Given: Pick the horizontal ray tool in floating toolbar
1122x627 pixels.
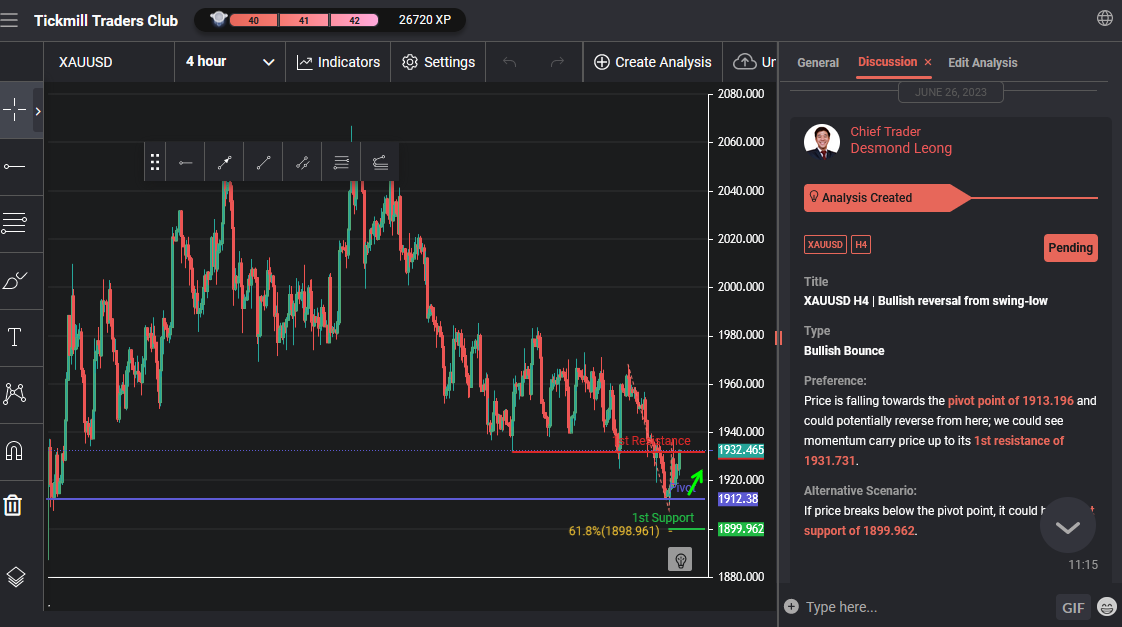Looking at the screenshot, I should click(x=185, y=162).
